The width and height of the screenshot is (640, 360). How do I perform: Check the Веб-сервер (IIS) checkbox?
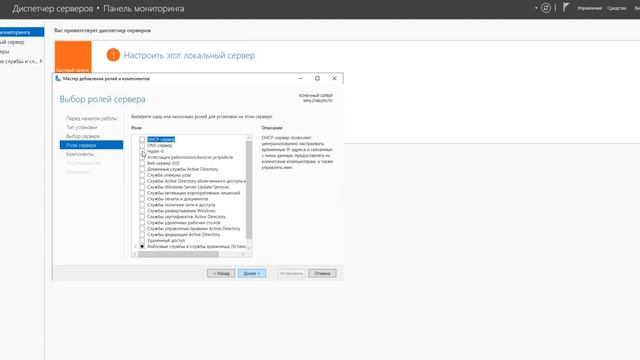pyautogui.click(x=142, y=163)
